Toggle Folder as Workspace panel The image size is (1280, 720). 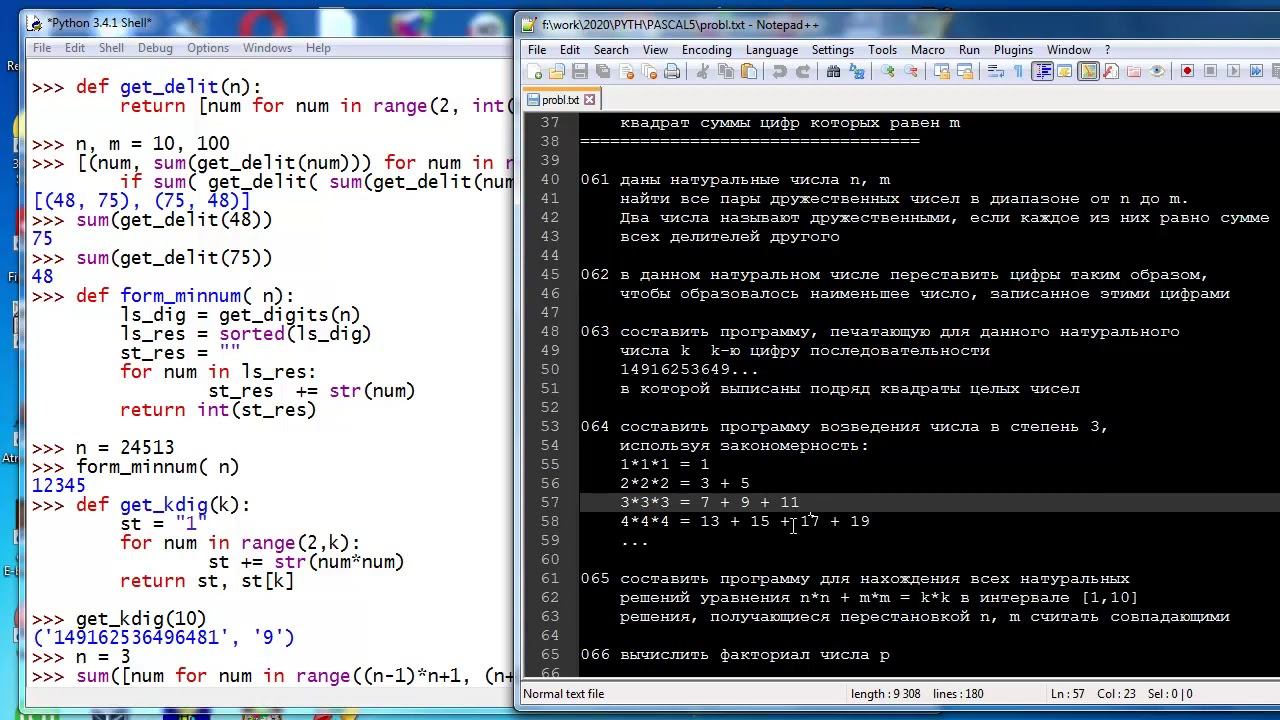tap(1134, 71)
